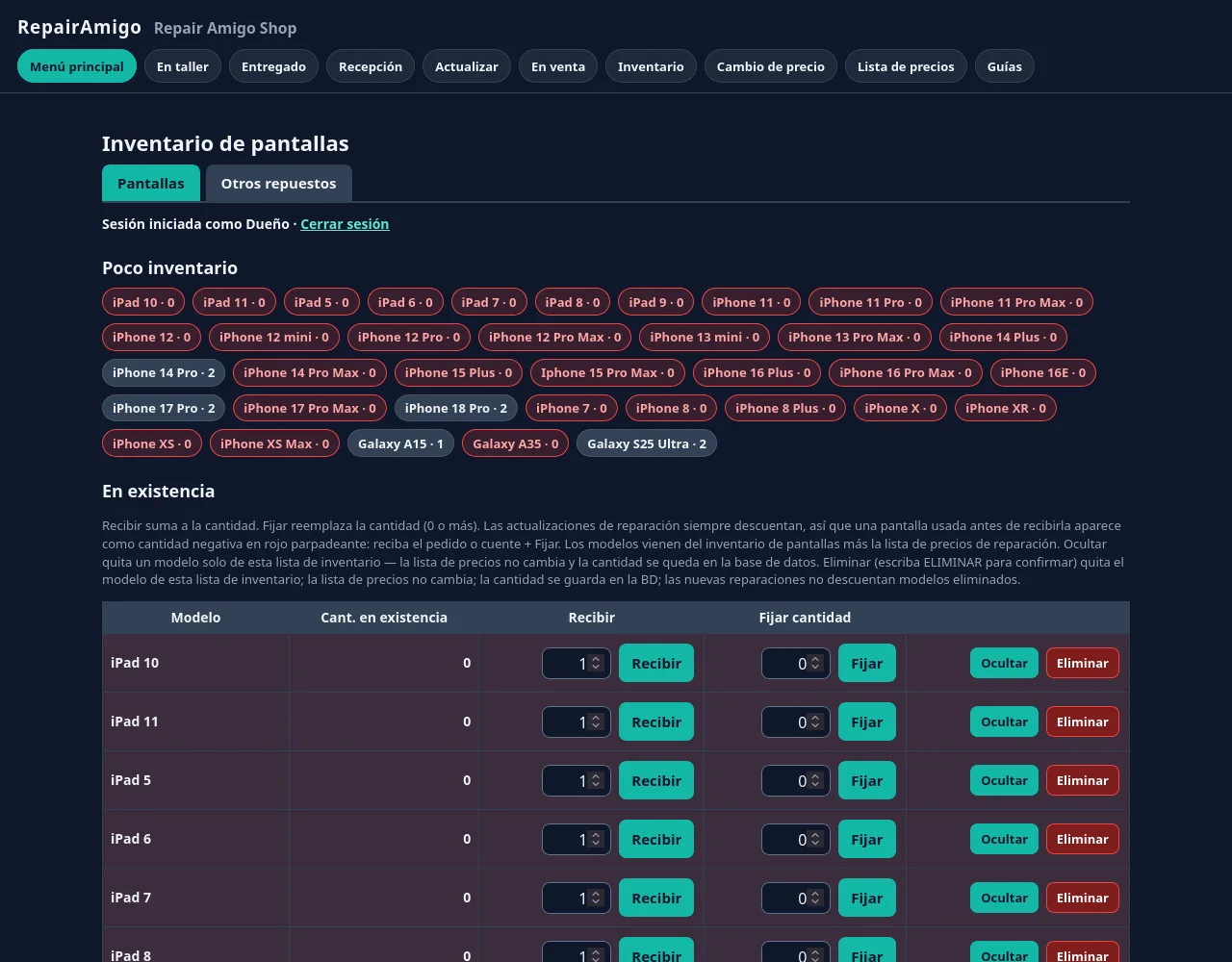The width and height of the screenshot is (1232, 962).
Task: Click the Cerrar sesión link
Action: coord(345,224)
